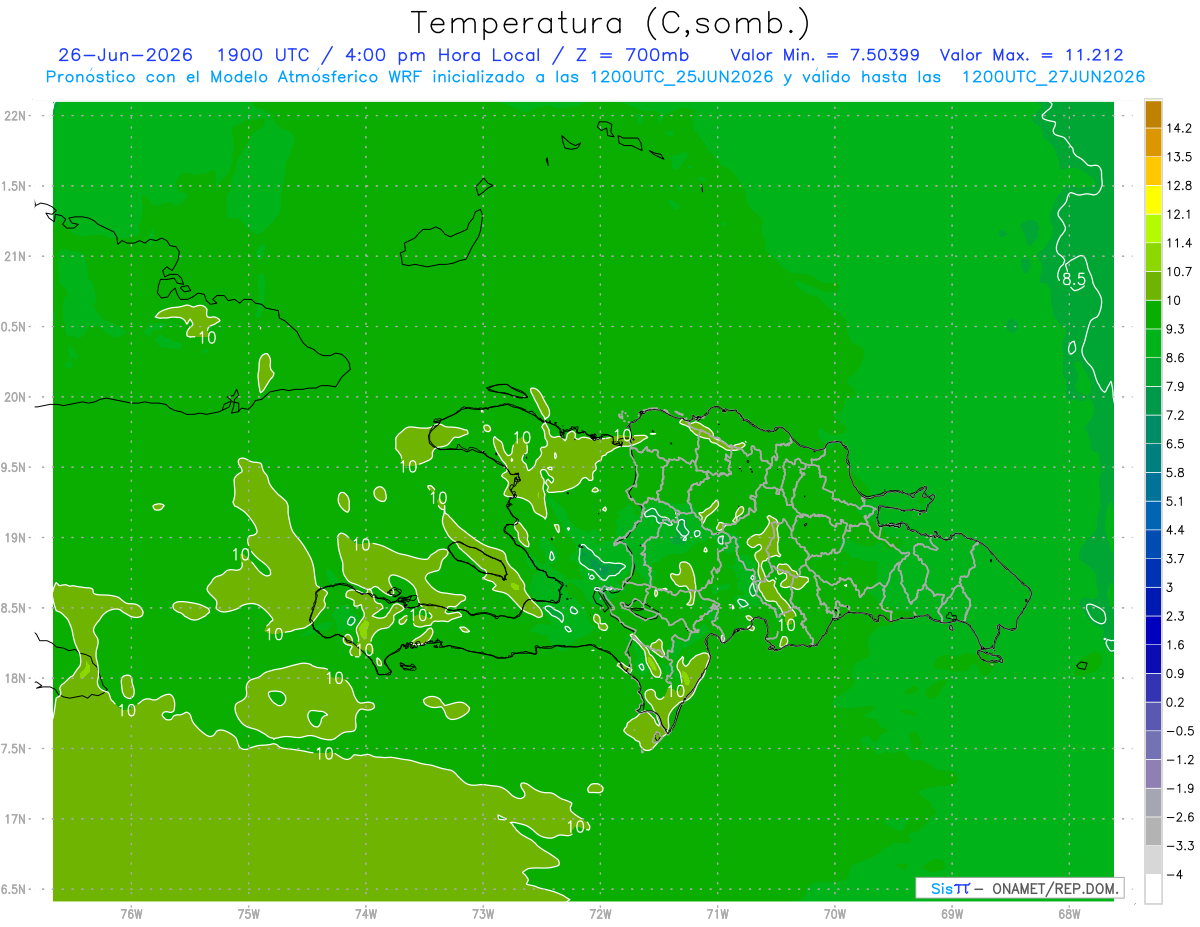Click the "Valor Max. = 11.212" value
Screen dimensions: 1200x927
click(x=1033, y=55)
